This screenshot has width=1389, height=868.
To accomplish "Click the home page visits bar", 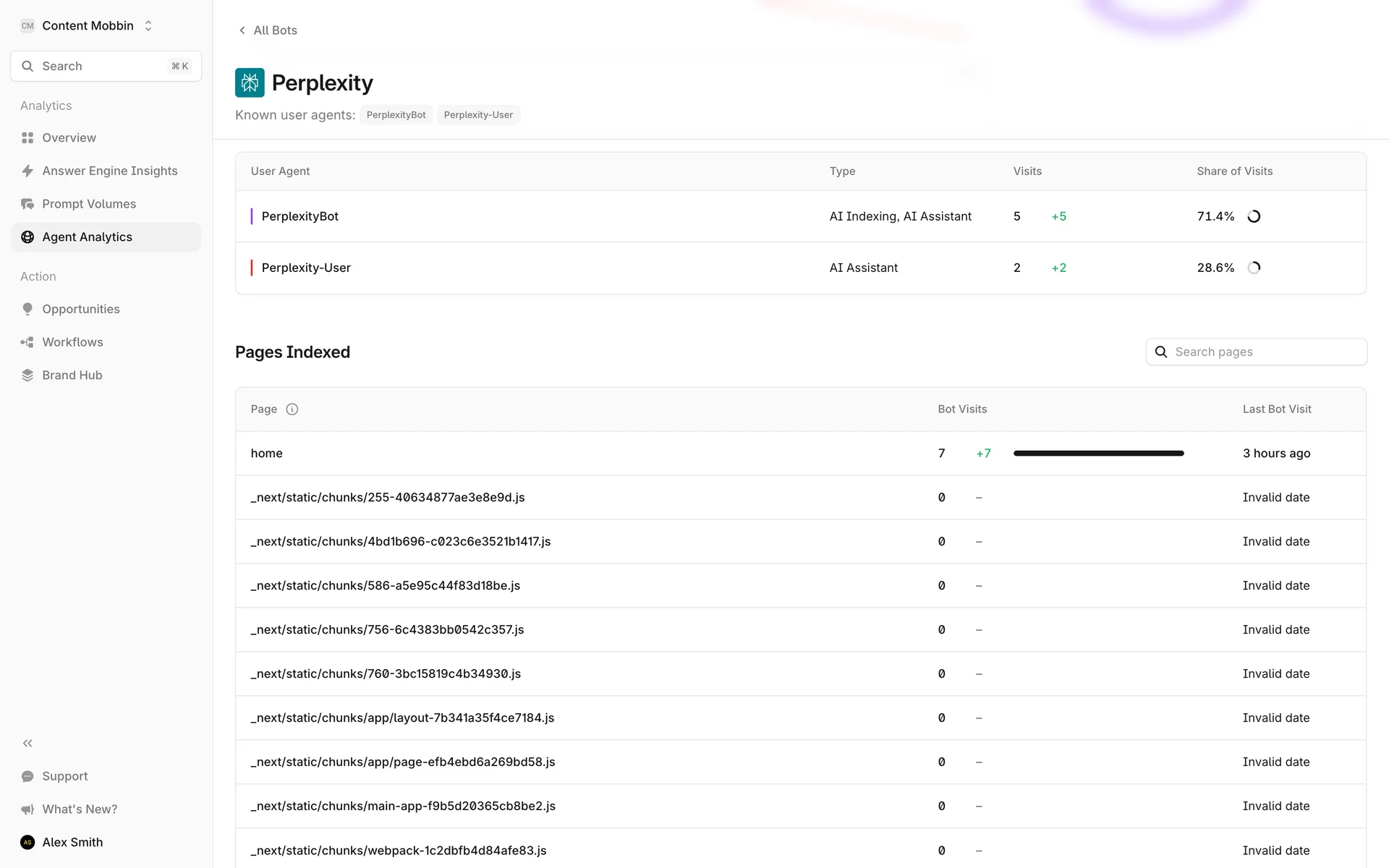I will pos(1098,454).
